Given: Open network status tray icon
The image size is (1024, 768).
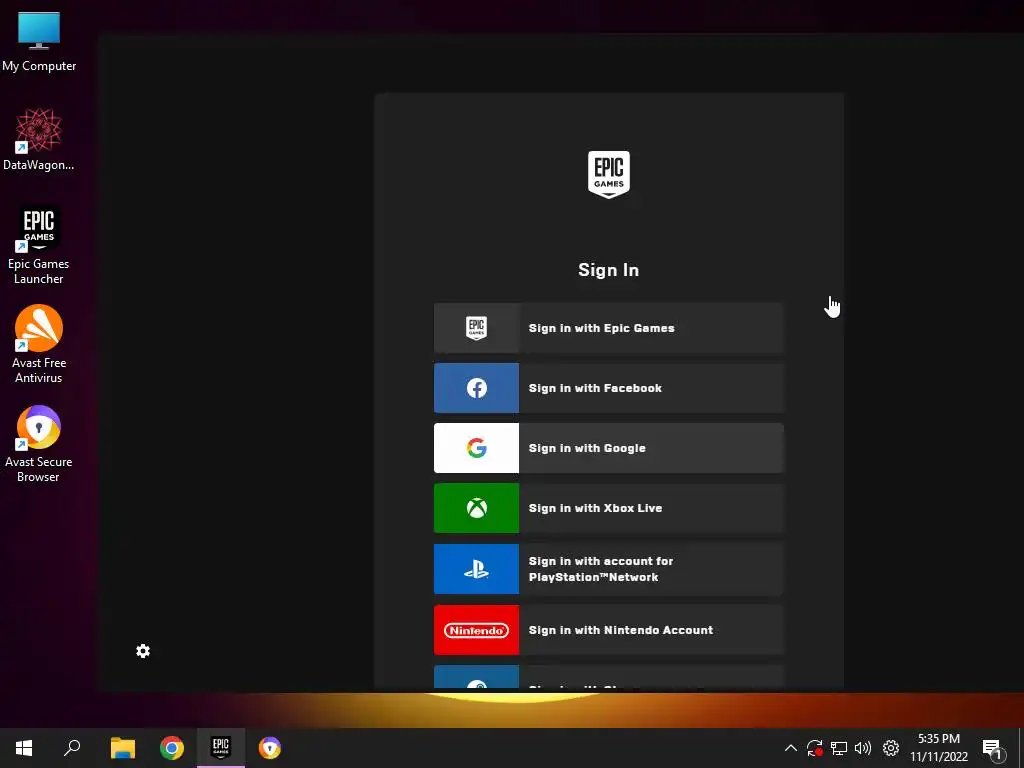Looking at the screenshot, I should pos(839,748).
